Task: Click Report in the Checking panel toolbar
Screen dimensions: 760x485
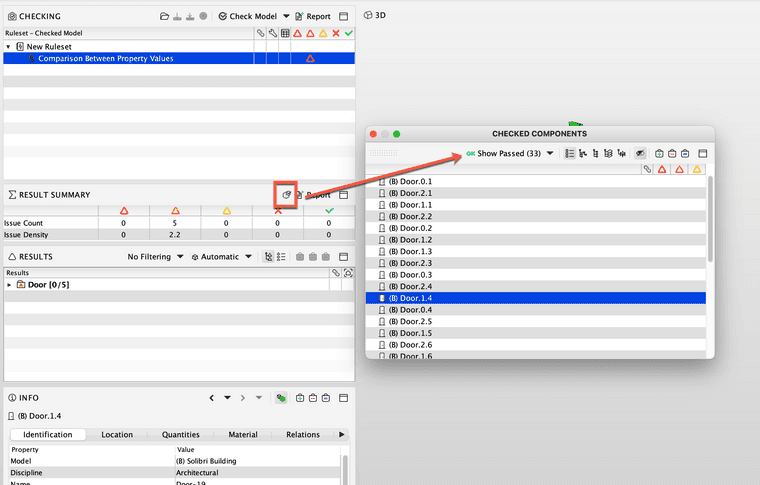Action: click(313, 16)
